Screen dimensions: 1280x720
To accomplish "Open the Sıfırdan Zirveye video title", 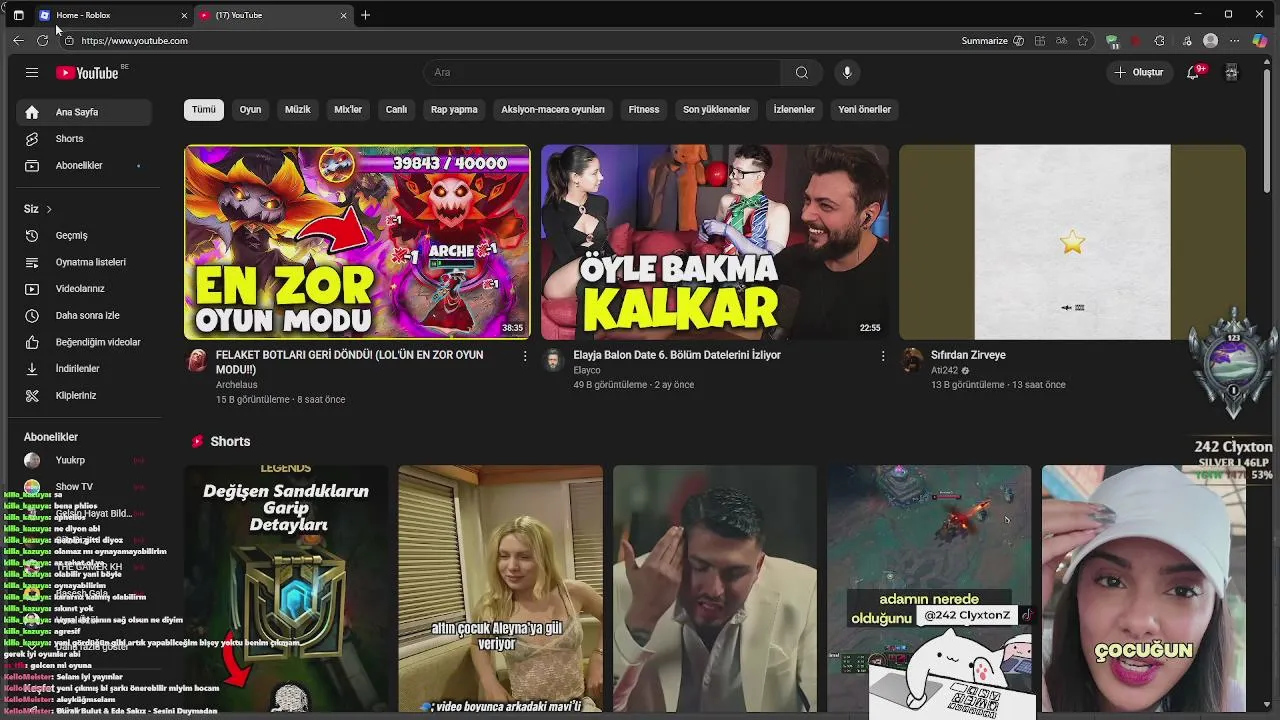I will (x=968, y=355).
